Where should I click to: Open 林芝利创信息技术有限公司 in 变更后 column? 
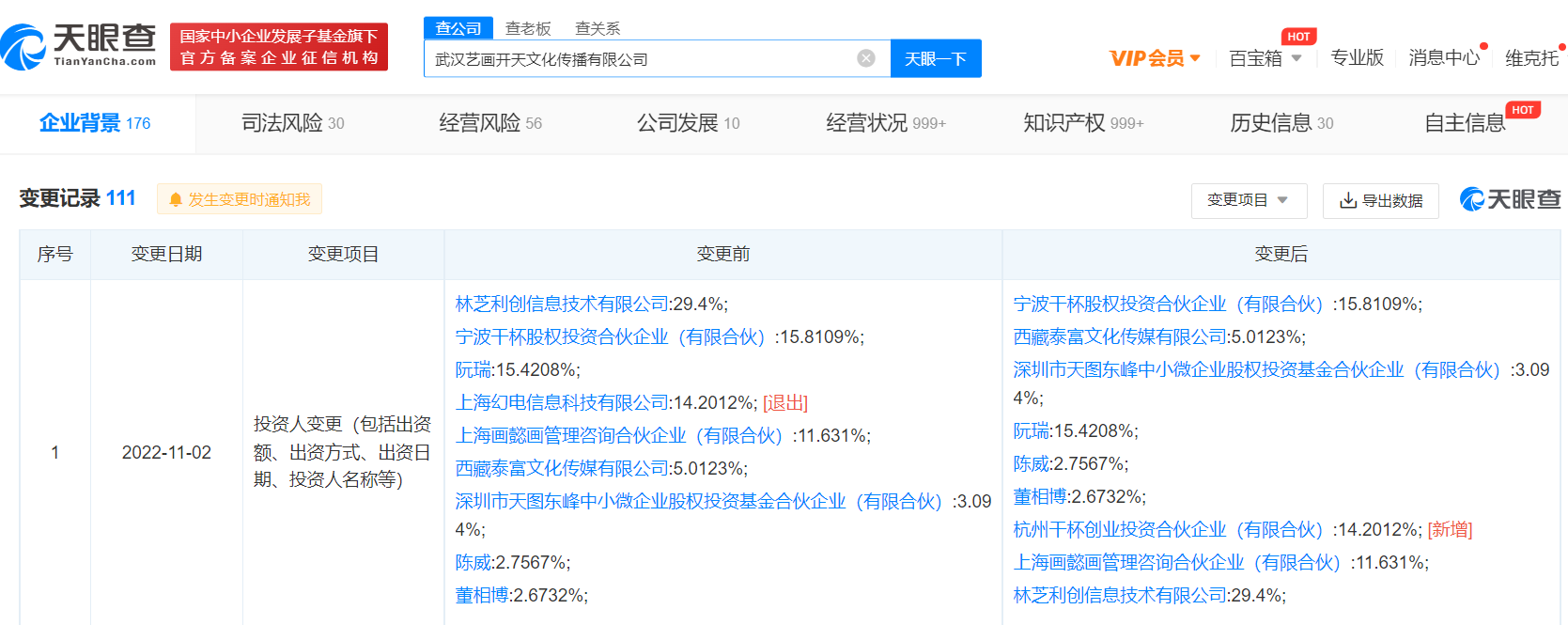coord(1120,595)
